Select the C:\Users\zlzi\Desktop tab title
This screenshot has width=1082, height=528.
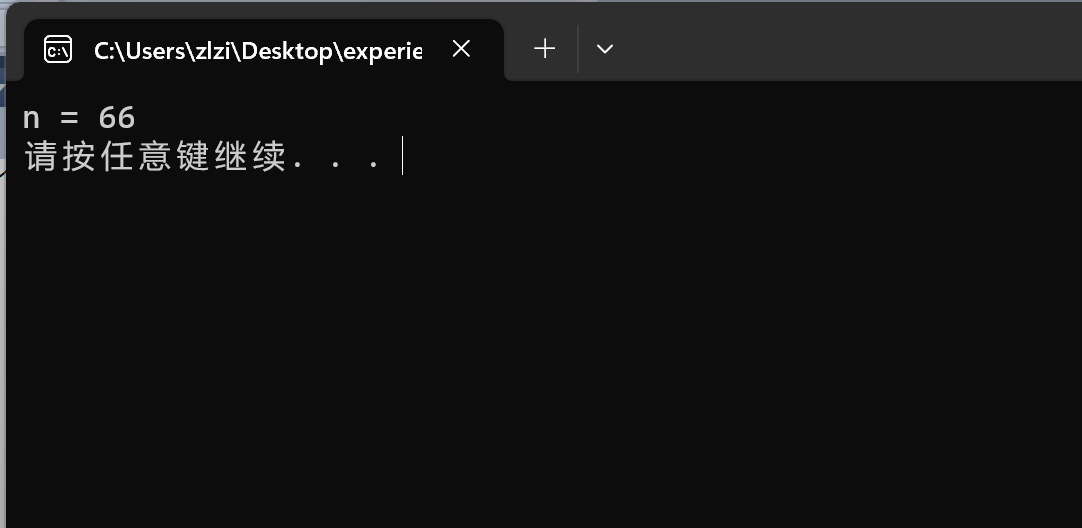pos(257,50)
